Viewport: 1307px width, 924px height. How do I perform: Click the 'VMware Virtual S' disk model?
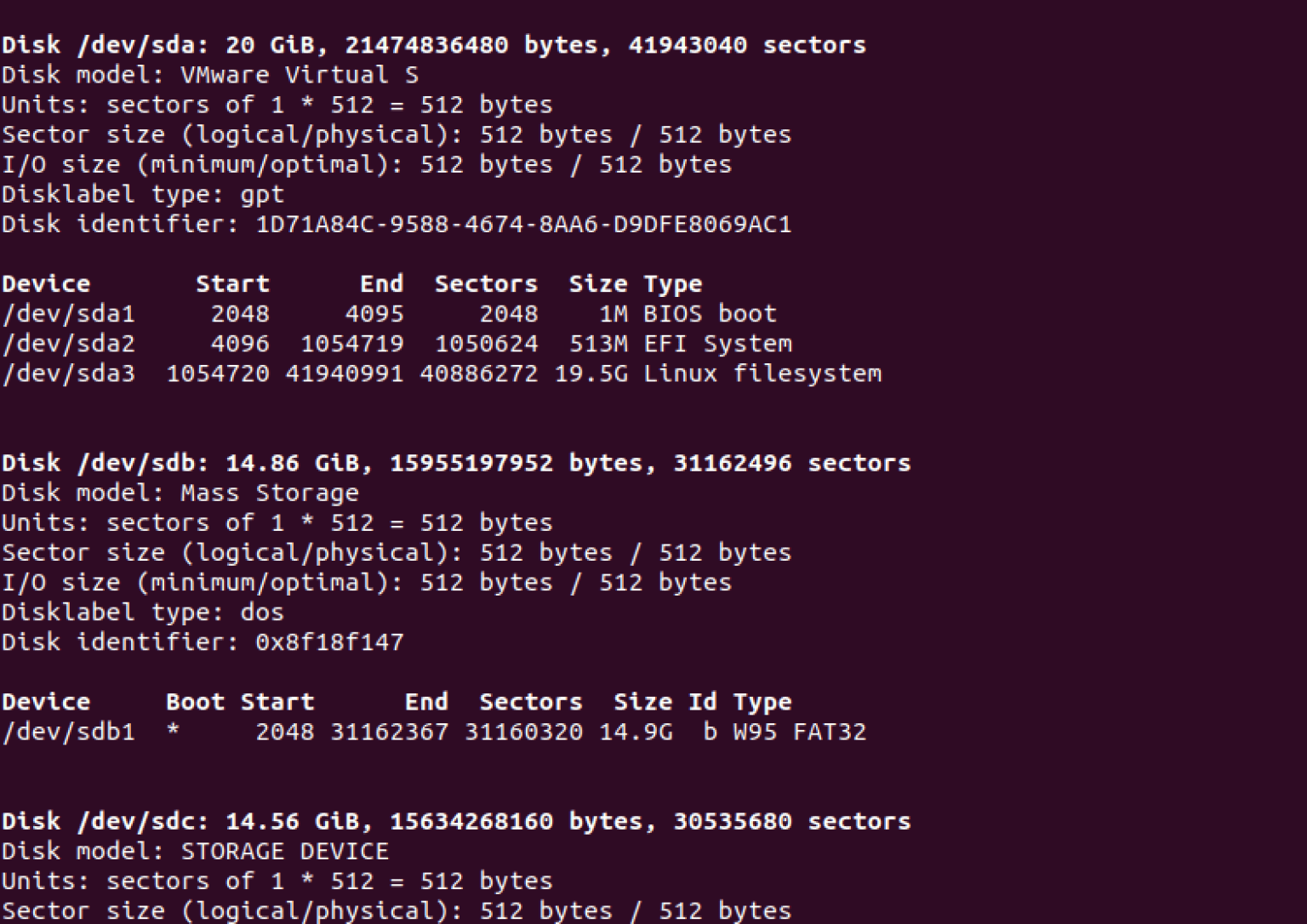click(300, 75)
